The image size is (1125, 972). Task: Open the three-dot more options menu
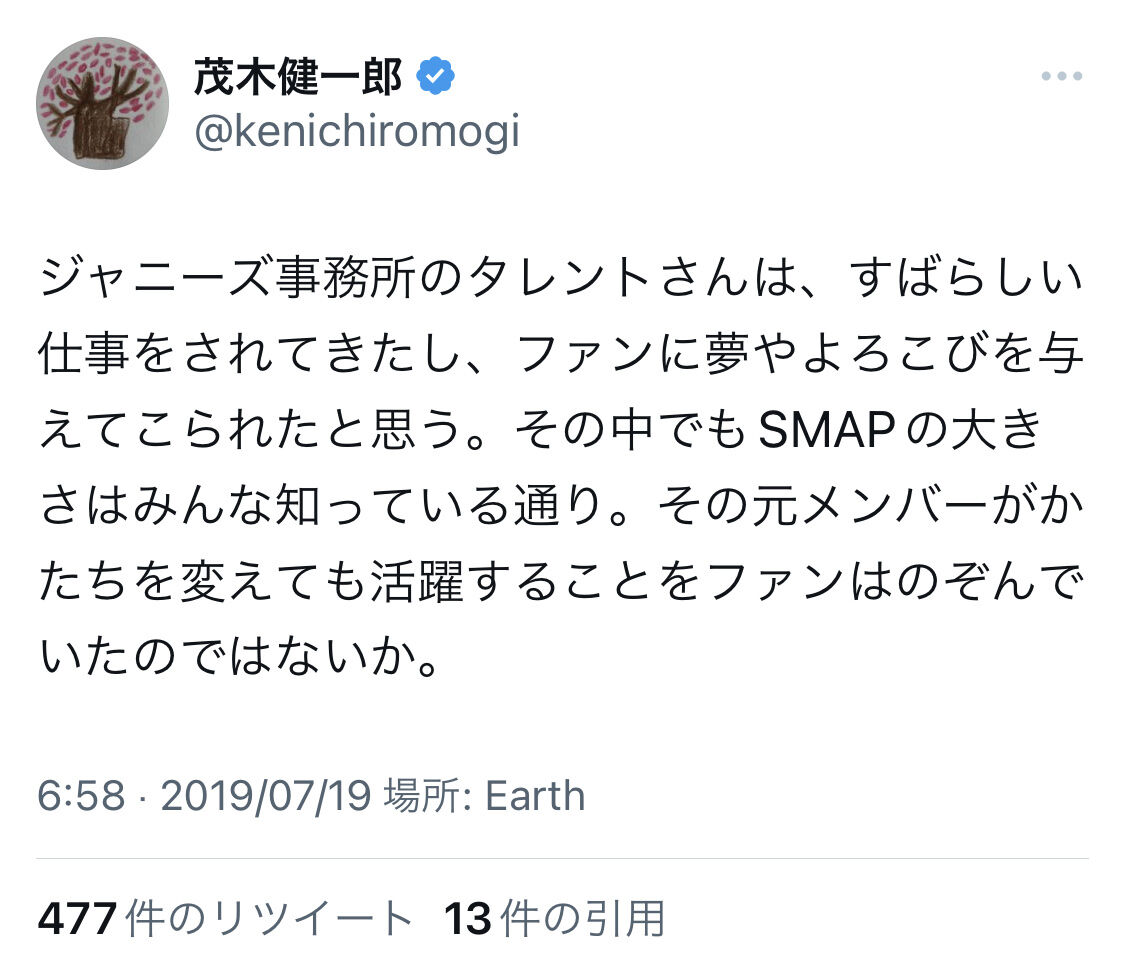pos(1061,77)
